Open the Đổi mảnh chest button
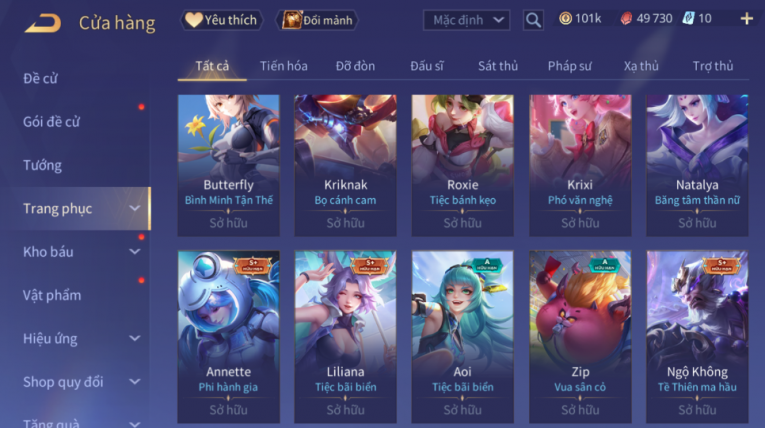 coord(317,20)
